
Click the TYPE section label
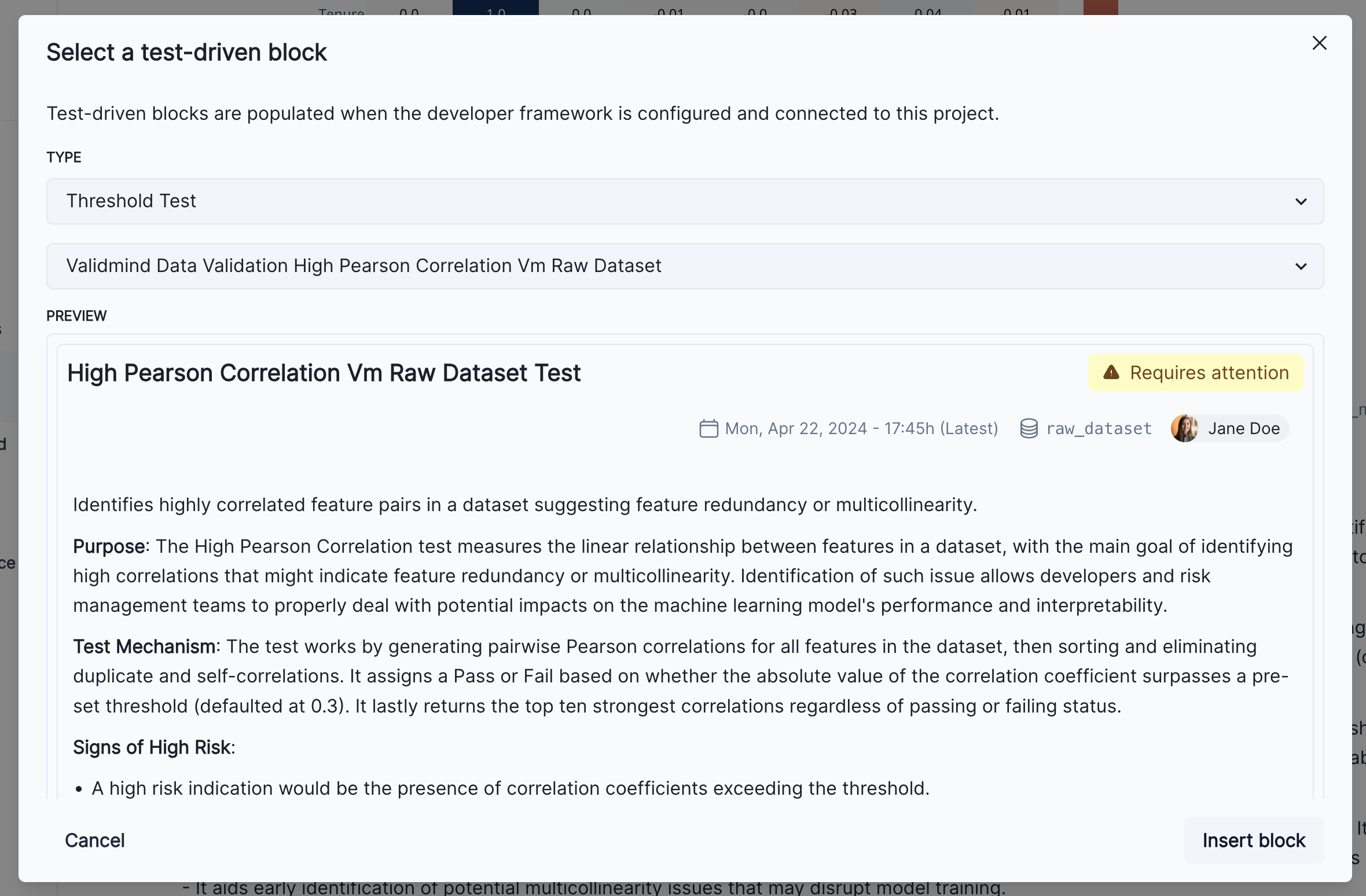pos(64,156)
